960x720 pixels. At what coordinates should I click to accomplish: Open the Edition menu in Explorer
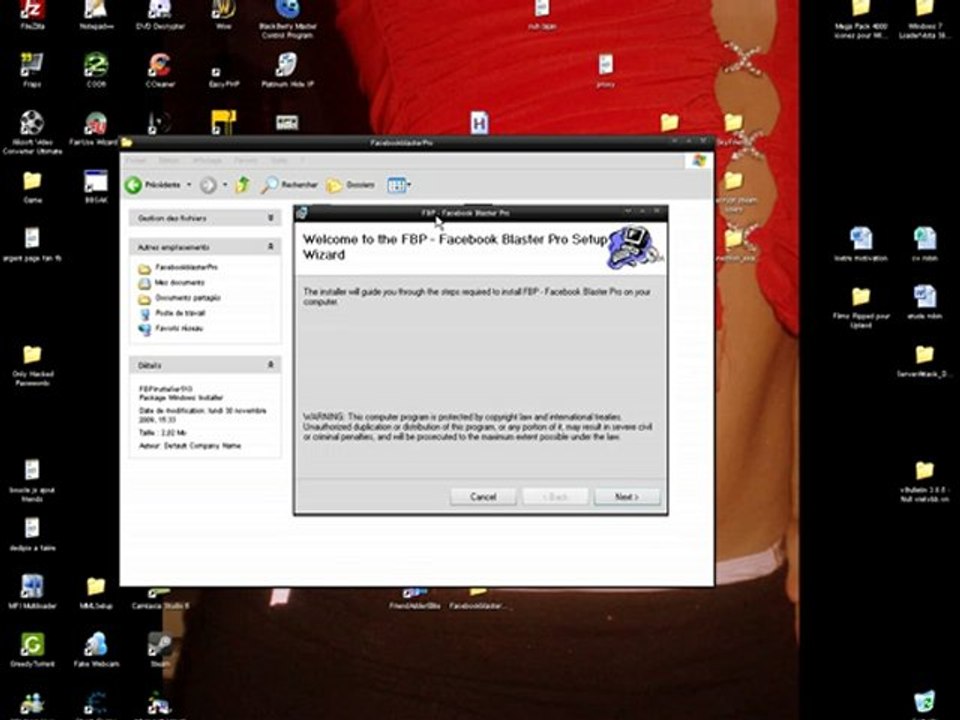pyautogui.click(x=169, y=160)
